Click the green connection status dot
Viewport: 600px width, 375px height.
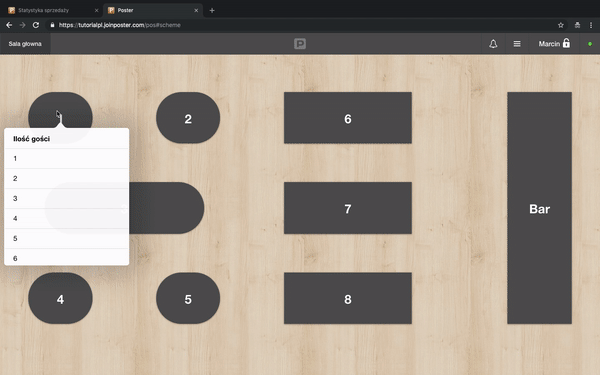(590, 44)
